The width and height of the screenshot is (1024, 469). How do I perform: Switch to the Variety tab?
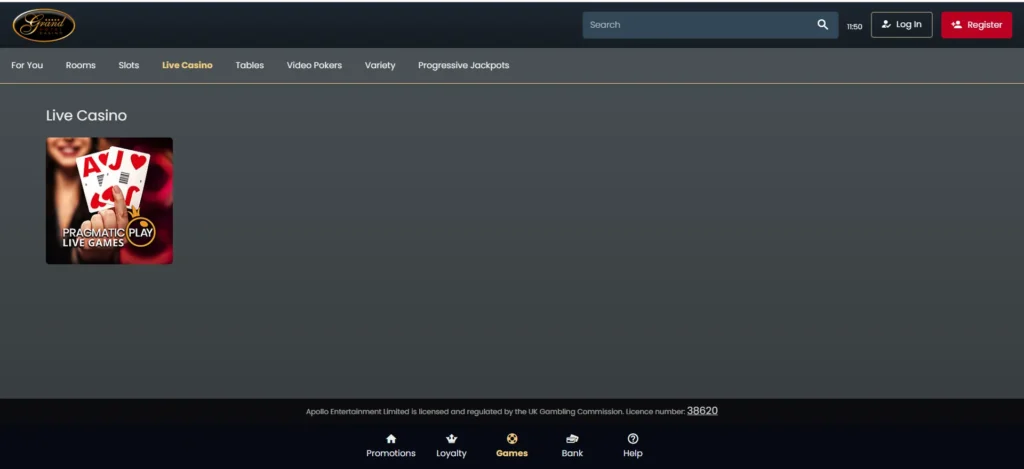pos(380,65)
